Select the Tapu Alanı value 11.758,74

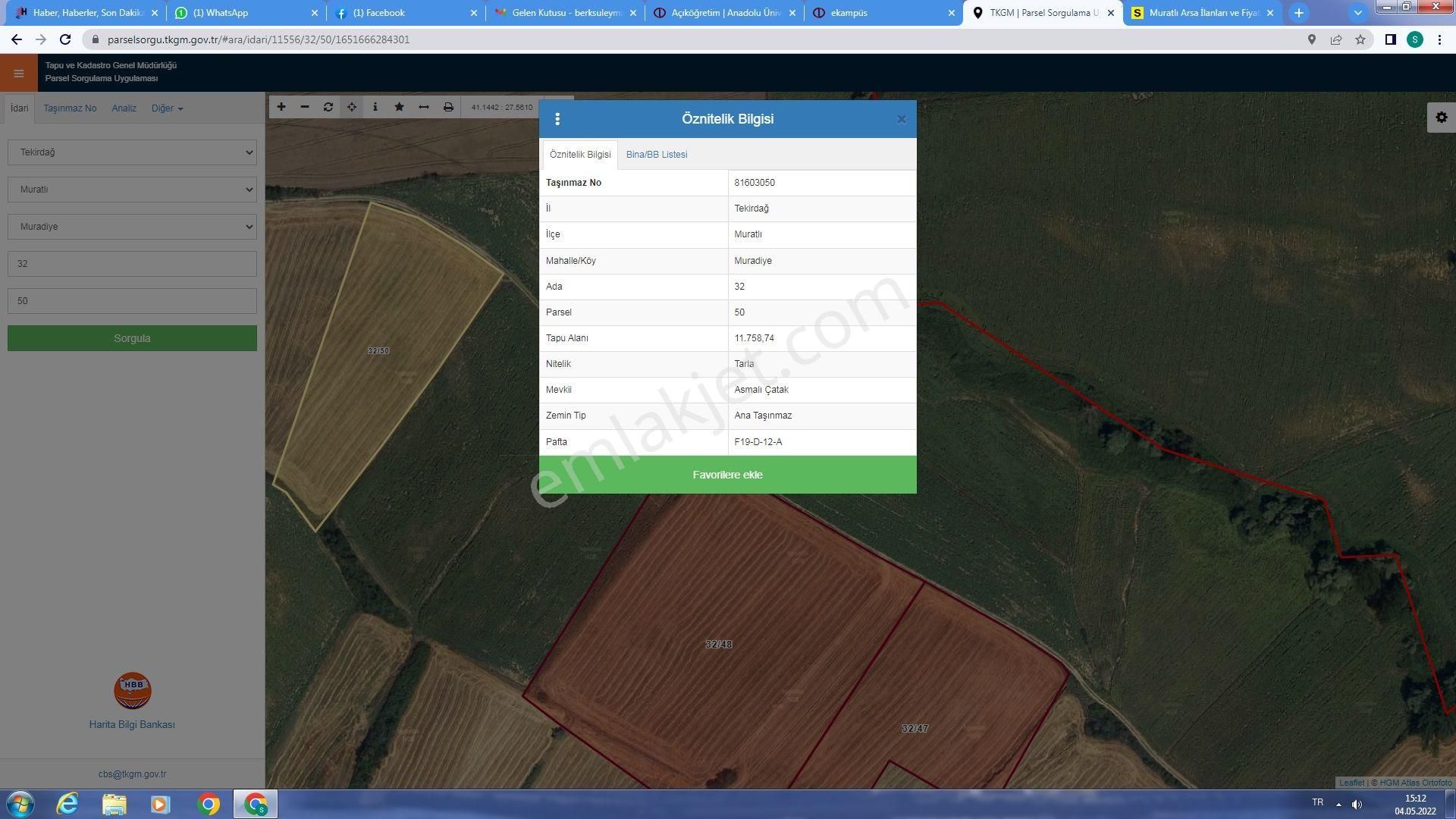[754, 338]
